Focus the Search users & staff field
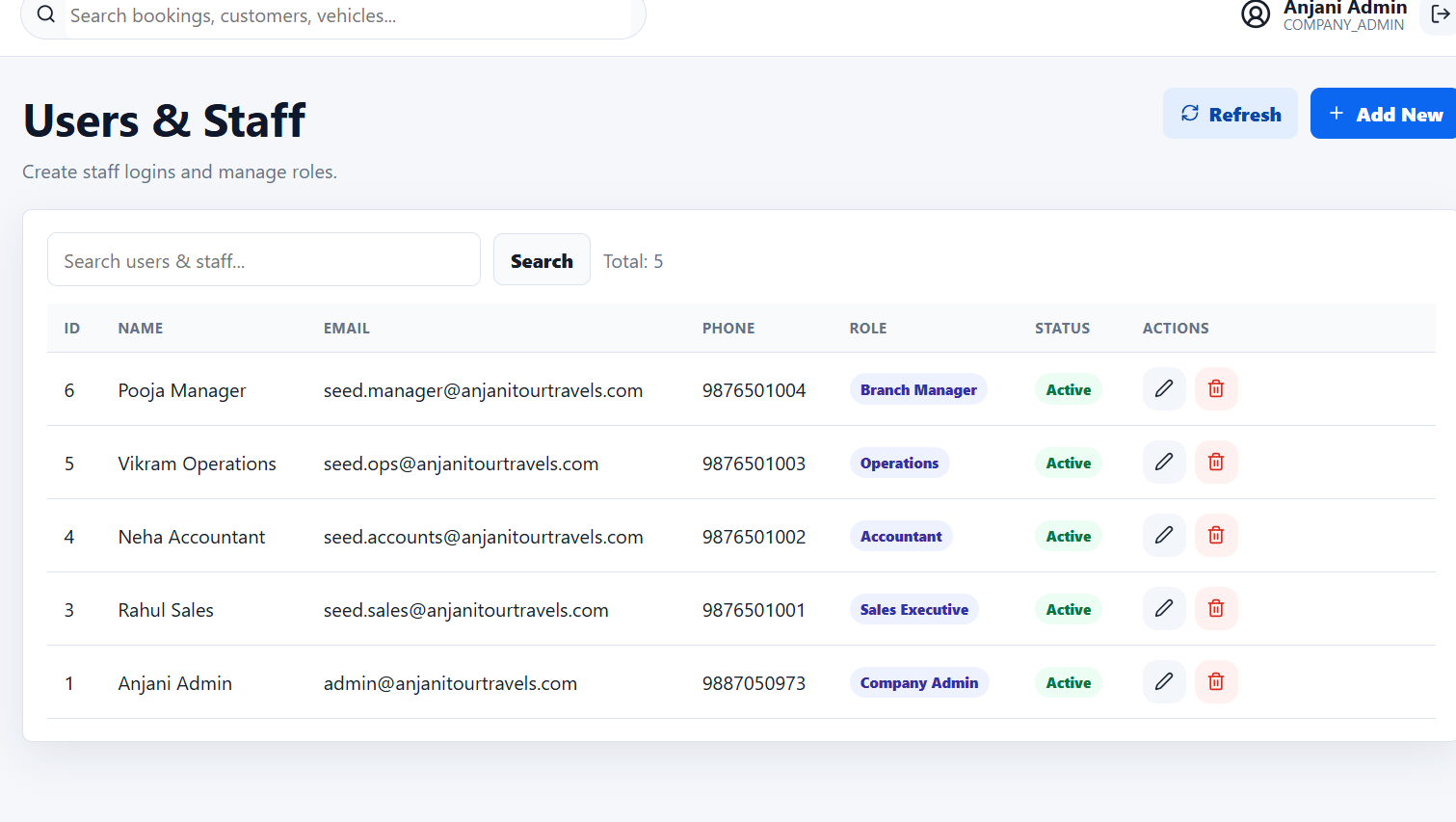1456x822 pixels. click(x=264, y=260)
